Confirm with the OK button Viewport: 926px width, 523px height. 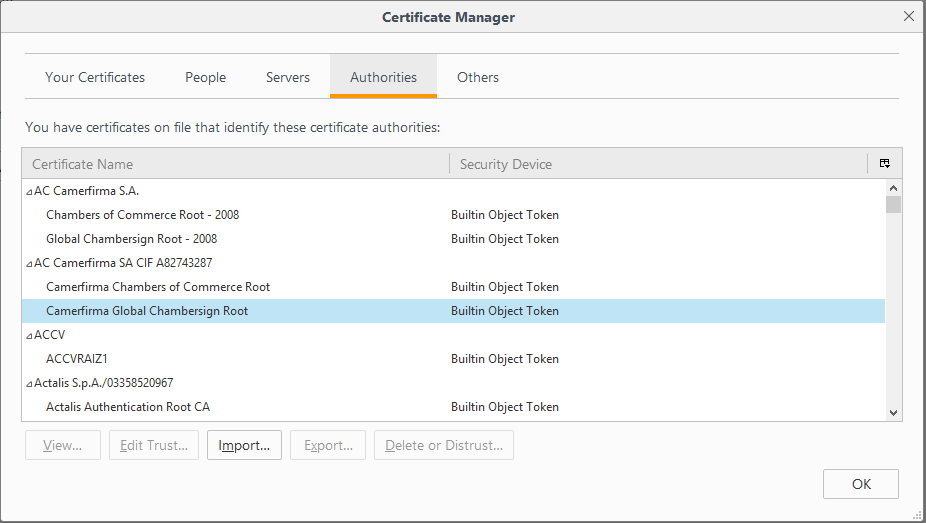click(x=861, y=484)
